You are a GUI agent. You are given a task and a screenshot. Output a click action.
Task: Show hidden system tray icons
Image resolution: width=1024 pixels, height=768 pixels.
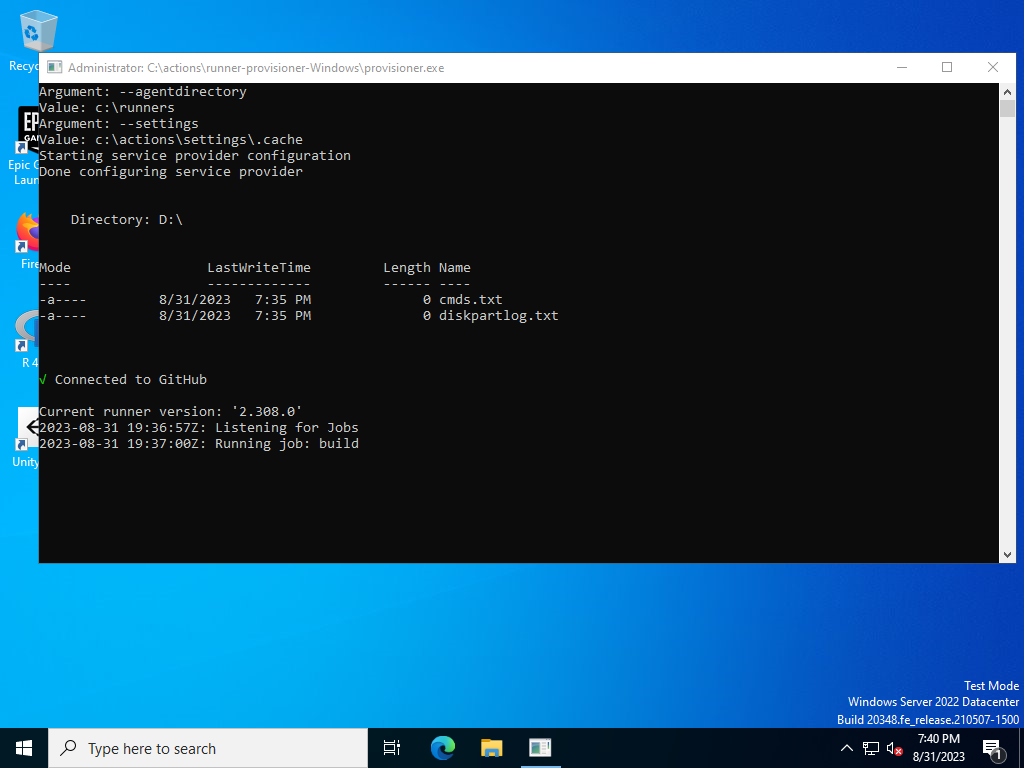pyautogui.click(x=846, y=748)
